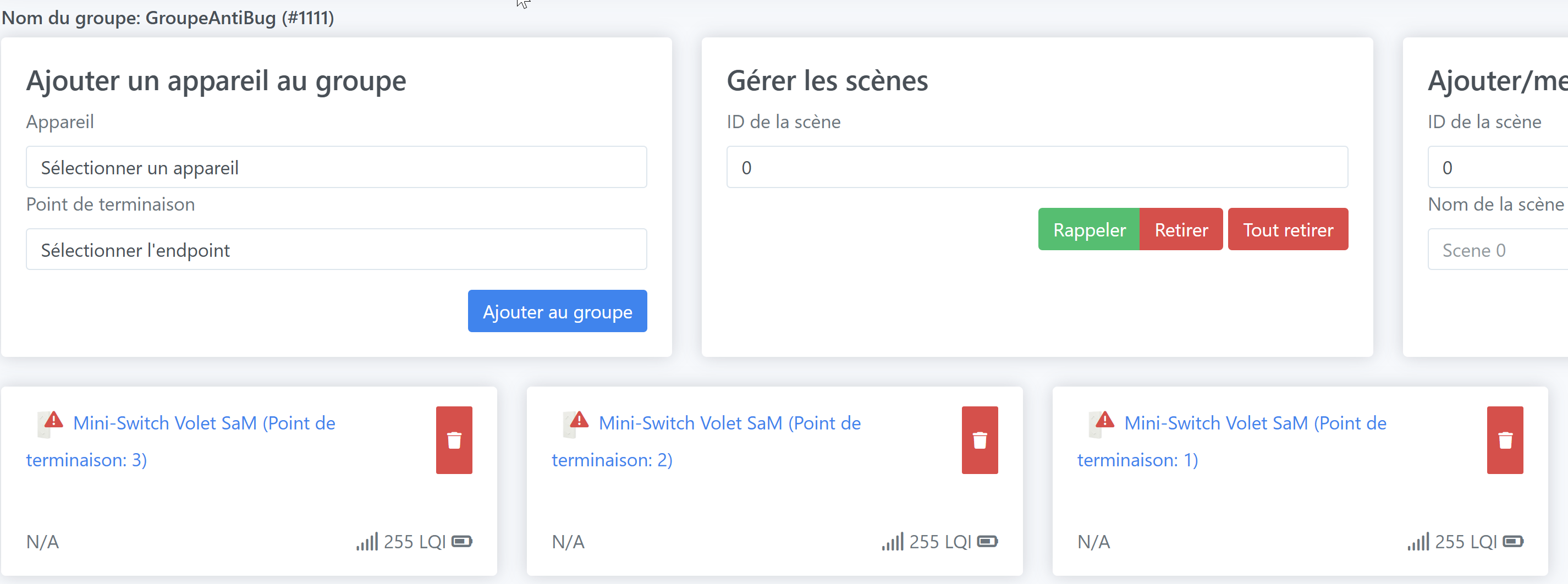Screen dimensions: 1568x584
Task: Open Mini-Switch Volet SaM endpoint 3 link
Action: tap(181, 441)
